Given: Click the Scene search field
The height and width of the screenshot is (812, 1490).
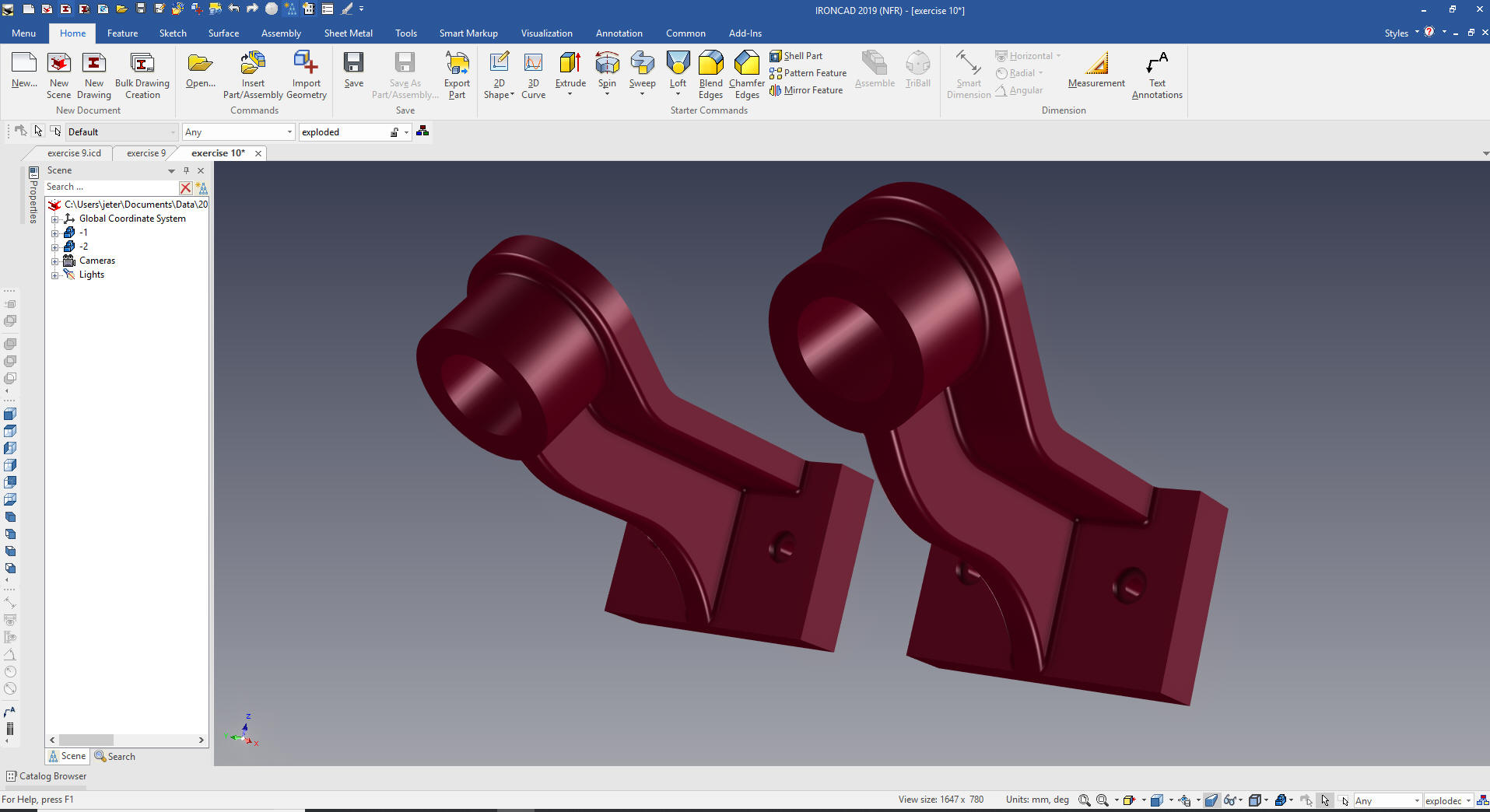Looking at the screenshot, I should point(110,187).
